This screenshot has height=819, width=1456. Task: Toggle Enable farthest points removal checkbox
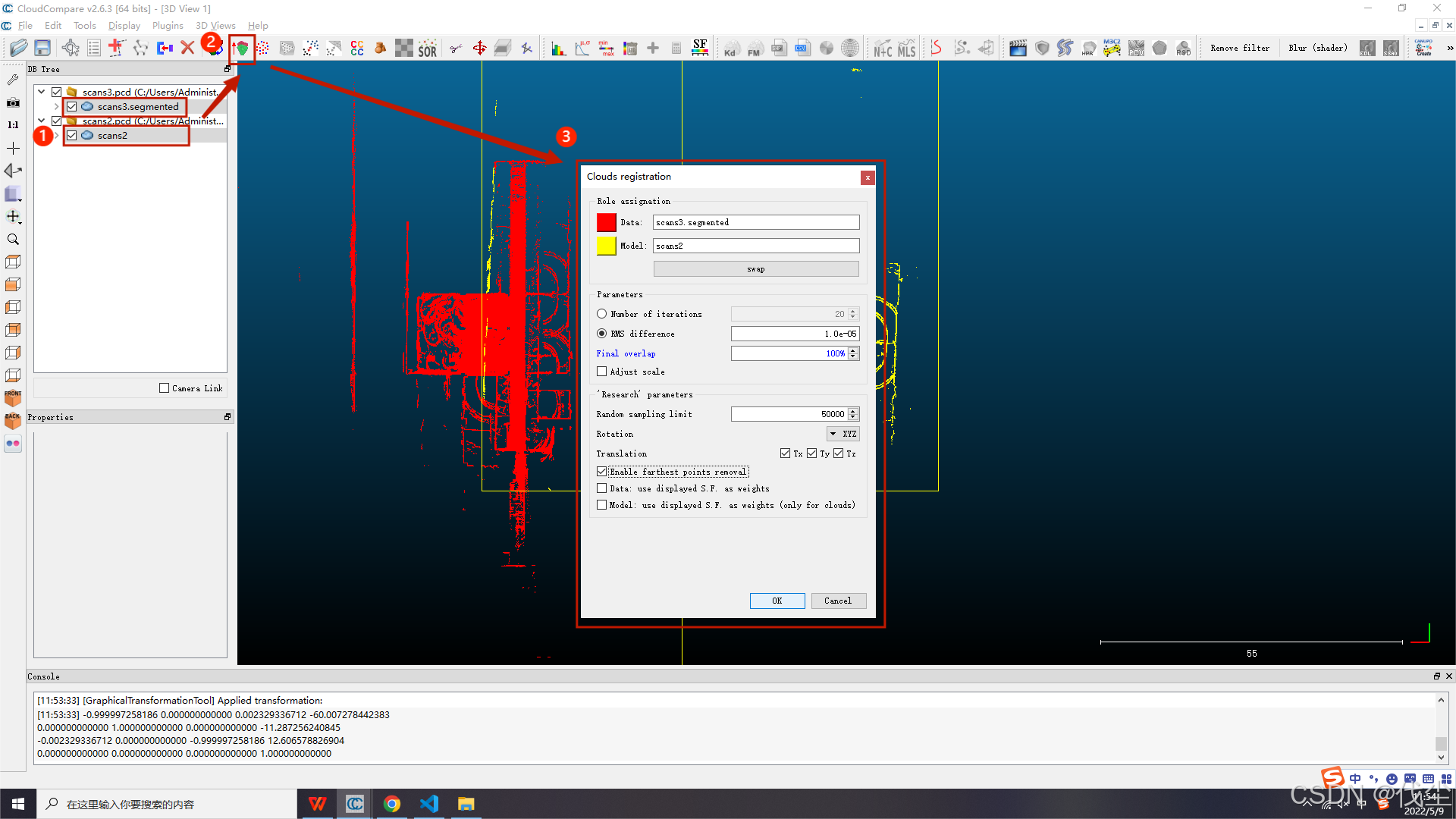602,472
